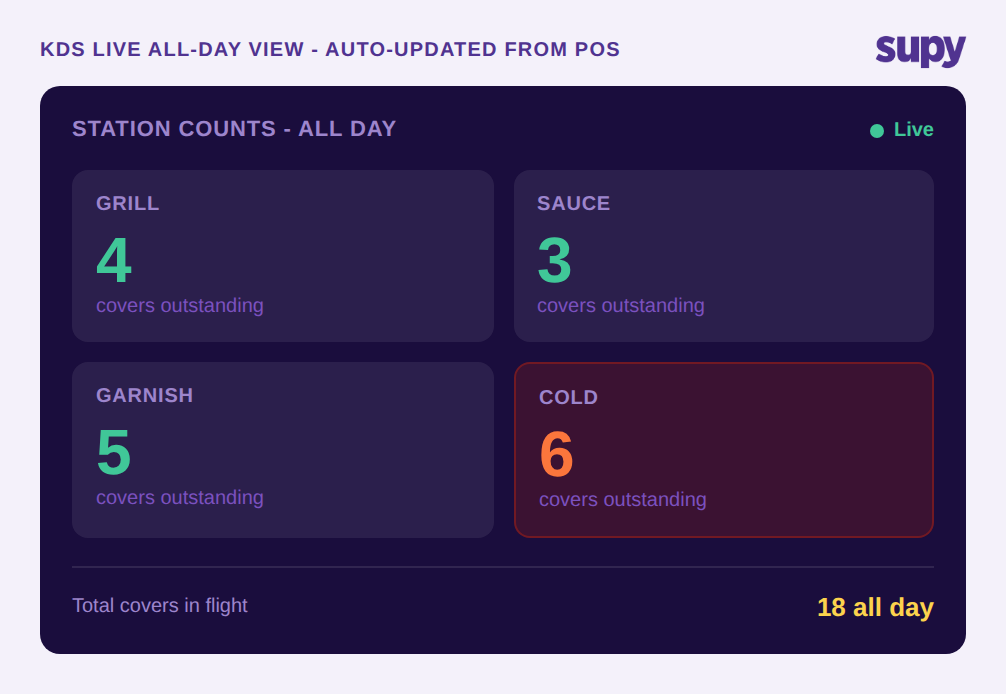Viewport: 1006px width, 694px height.
Task: Click 'covers outstanding' under GARNISH
Action: 180,497
